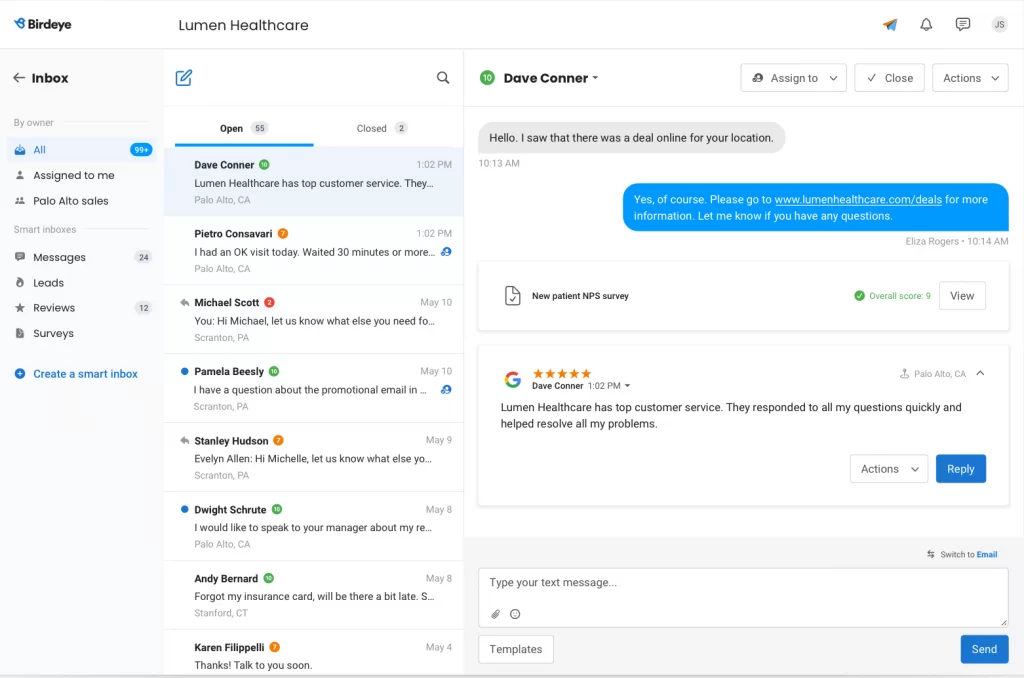The height and width of the screenshot is (678, 1024).
Task: Close the conversation with Close button
Action: (x=889, y=78)
